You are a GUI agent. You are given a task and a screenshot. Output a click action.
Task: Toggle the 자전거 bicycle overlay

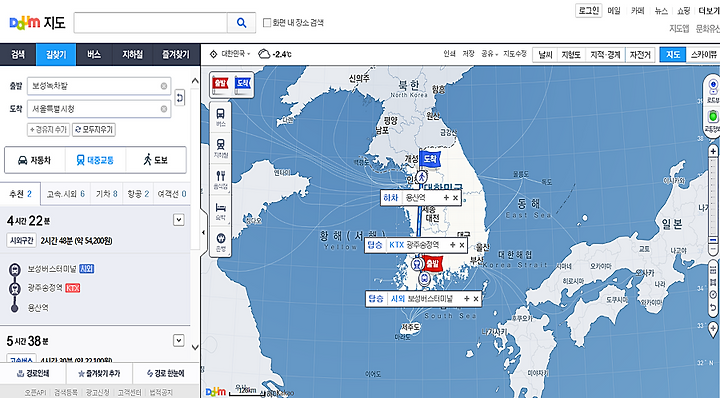click(640, 55)
